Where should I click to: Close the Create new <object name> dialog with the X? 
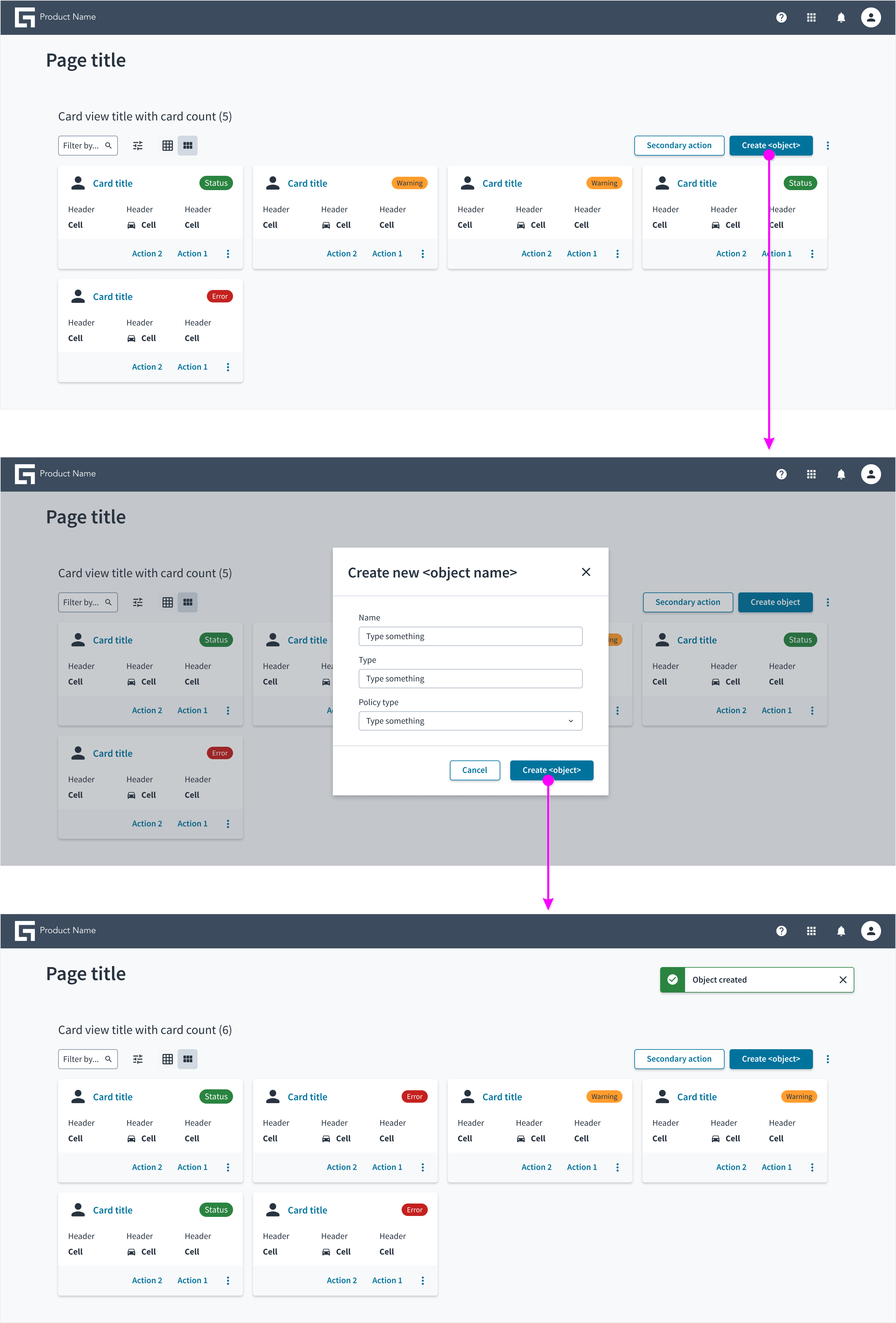tap(586, 572)
